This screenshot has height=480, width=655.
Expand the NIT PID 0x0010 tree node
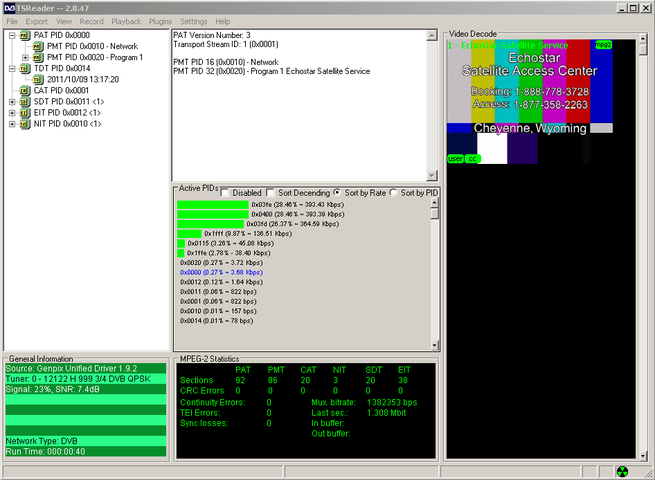tap(12, 124)
